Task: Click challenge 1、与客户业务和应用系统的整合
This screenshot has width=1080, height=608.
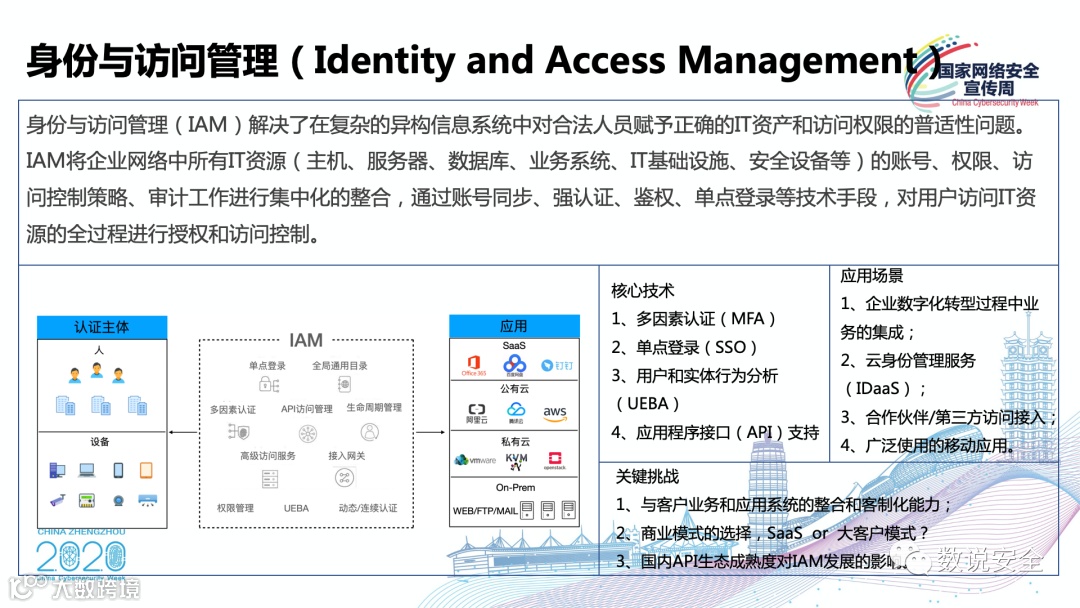Action: (x=784, y=504)
